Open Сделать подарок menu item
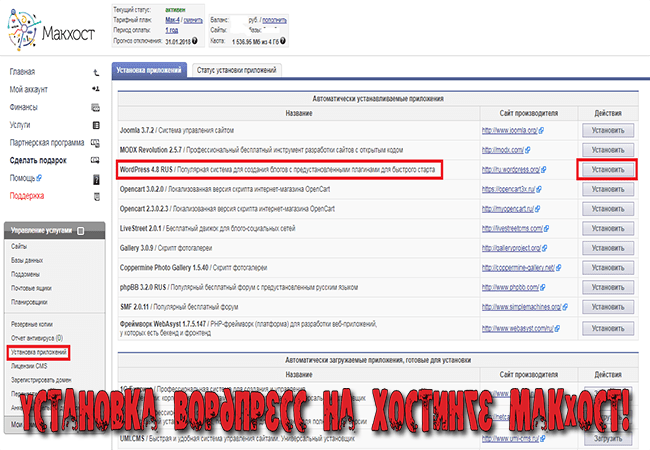Screen dimensions: 650x450 click(x=38, y=160)
